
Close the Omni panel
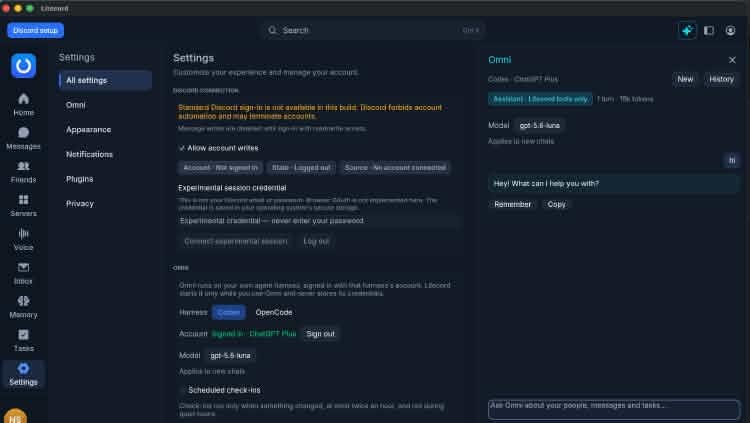click(x=732, y=60)
